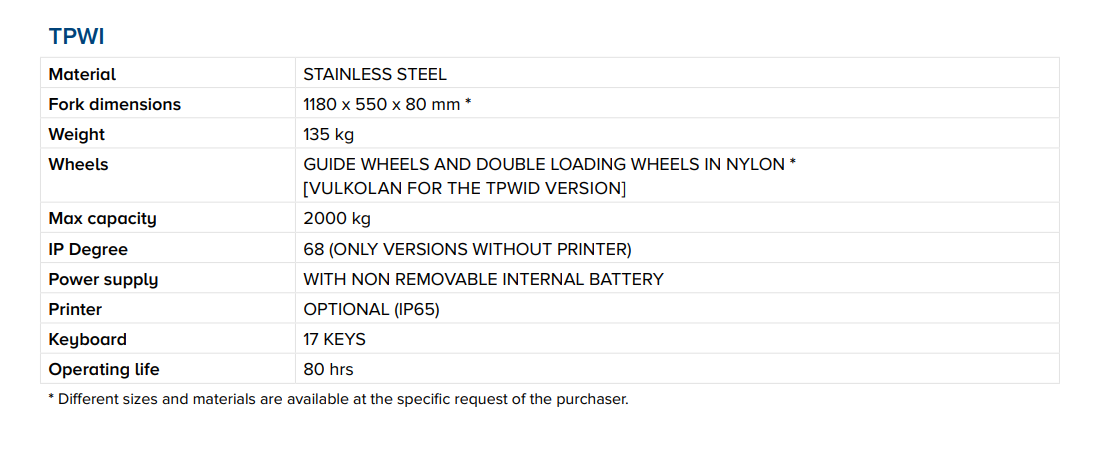The image size is (1100, 476).
Task: Select the 68 ONLY VERSIONS WITHOUT PRINTER text
Action: (467, 249)
